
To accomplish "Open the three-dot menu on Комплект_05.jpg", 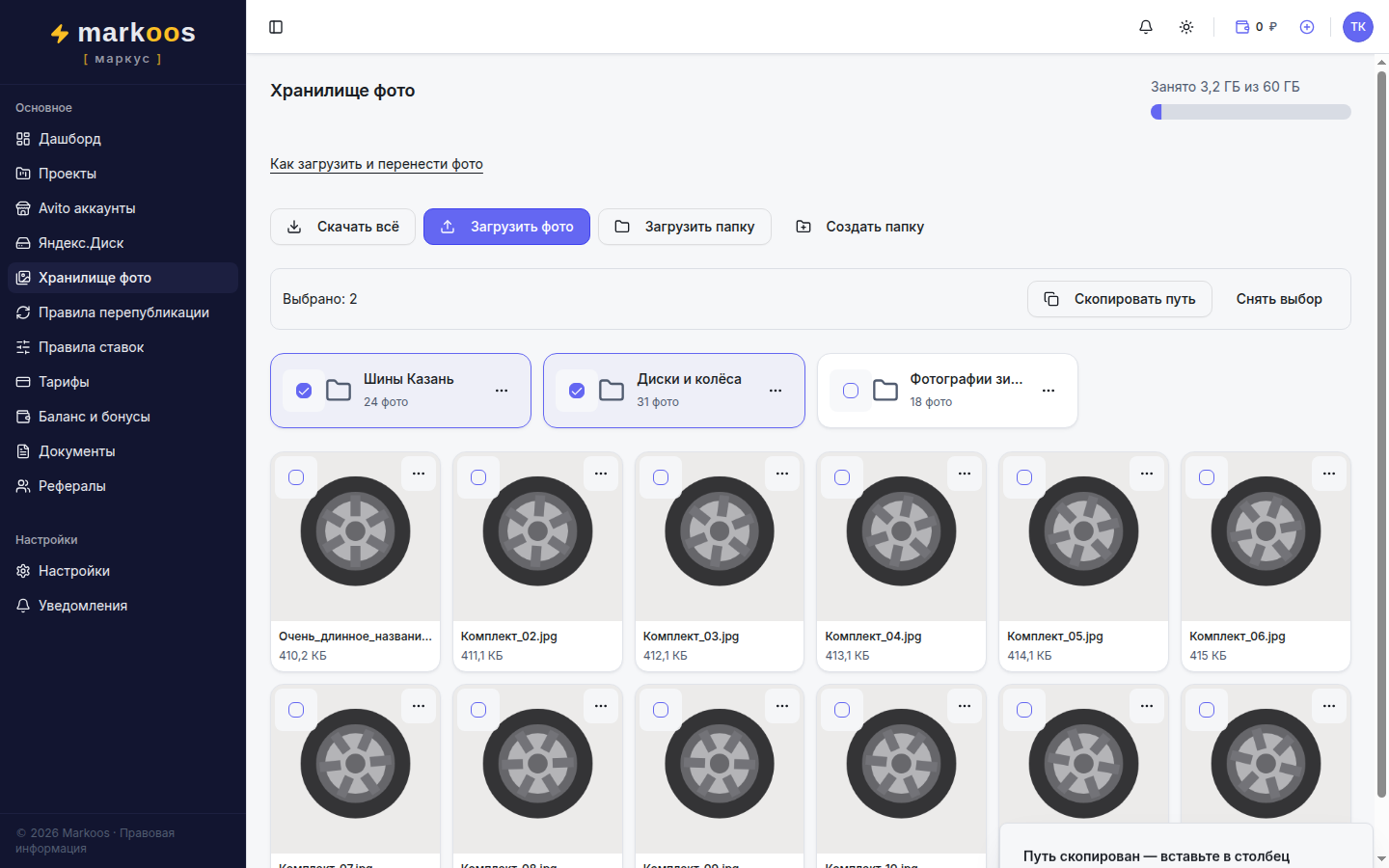I will click(1147, 474).
